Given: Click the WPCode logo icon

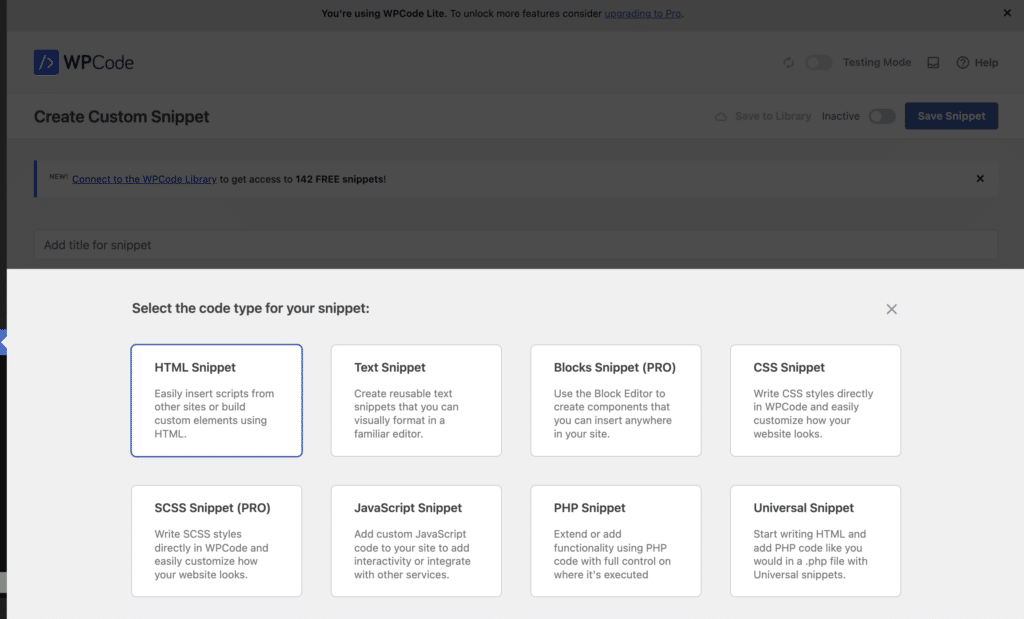Looking at the screenshot, I should [x=46, y=63].
